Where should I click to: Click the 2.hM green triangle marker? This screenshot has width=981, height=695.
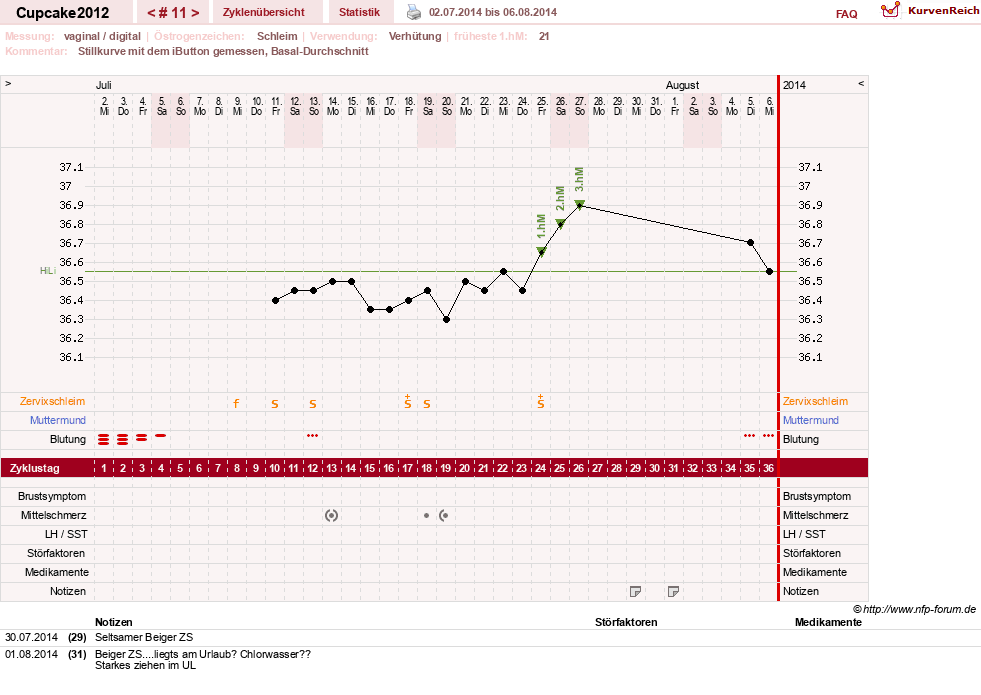[x=561, y=223]
